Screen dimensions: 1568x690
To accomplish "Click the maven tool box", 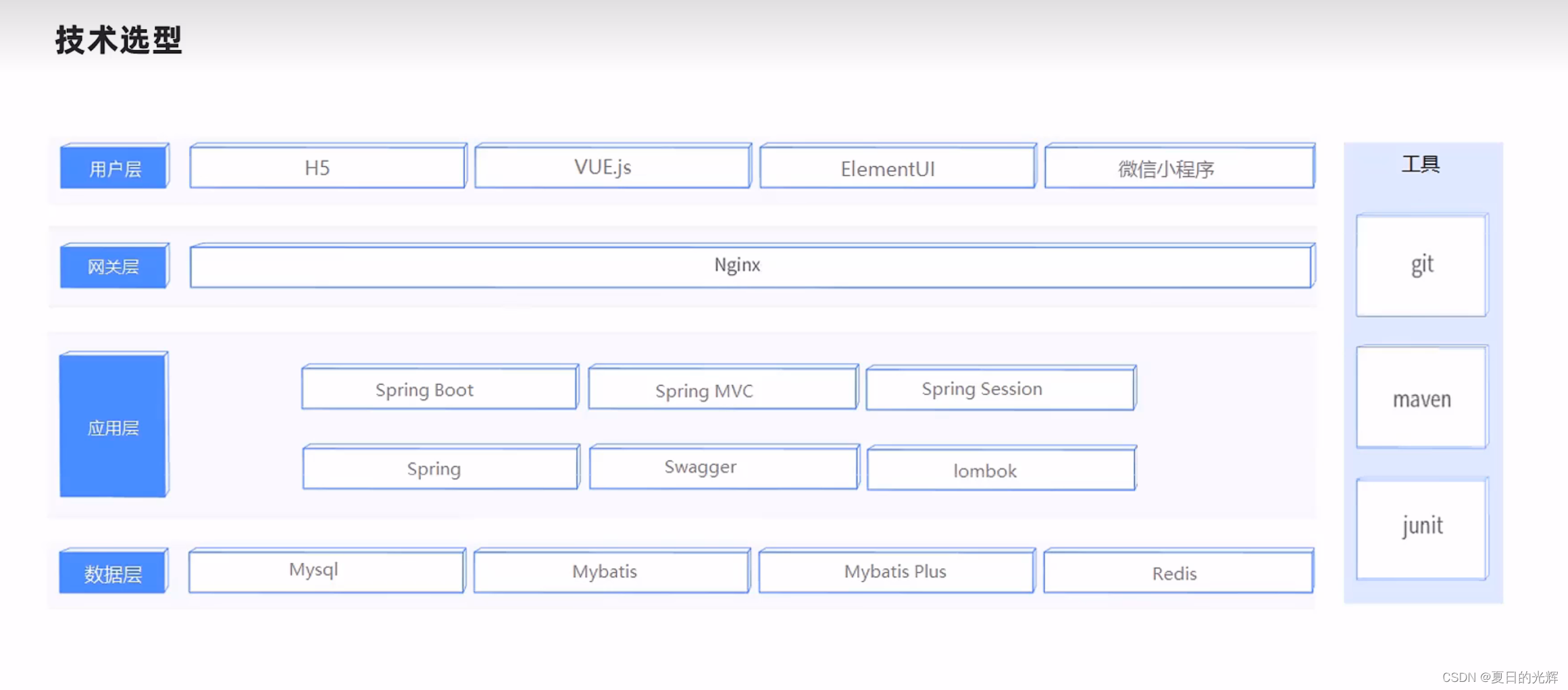I will click(1422, 398).
